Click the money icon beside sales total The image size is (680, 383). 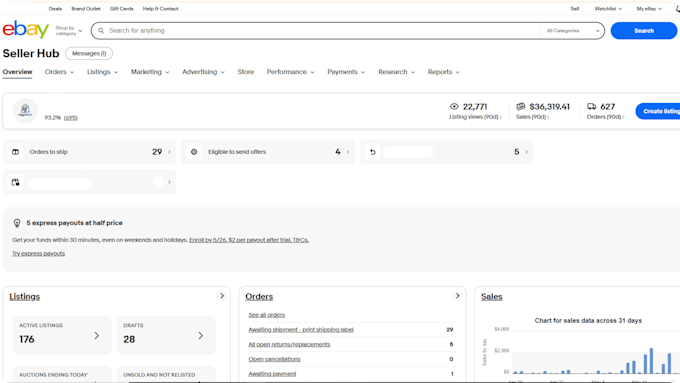(x=520, y=106)
